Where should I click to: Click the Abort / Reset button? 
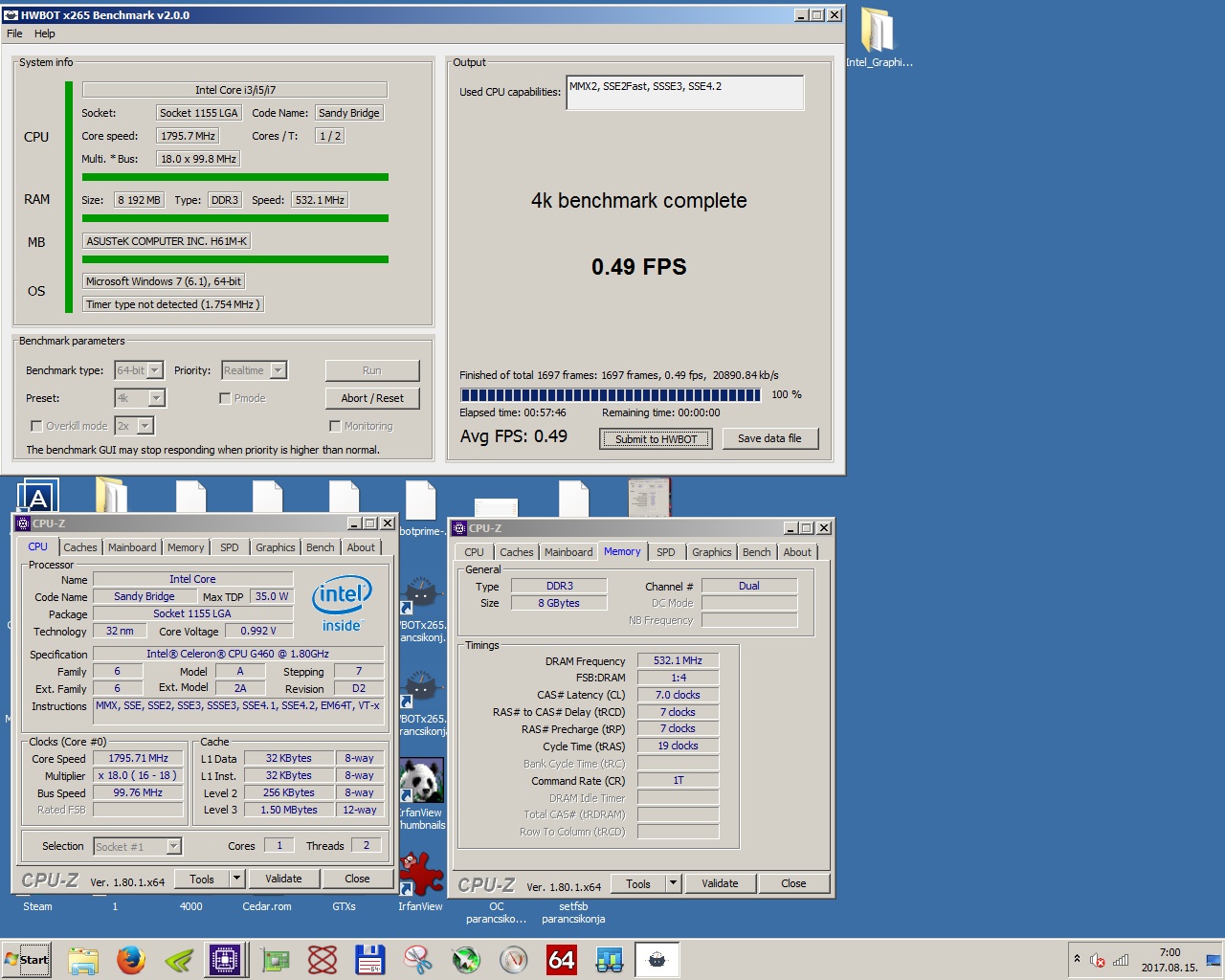[372, 398]
